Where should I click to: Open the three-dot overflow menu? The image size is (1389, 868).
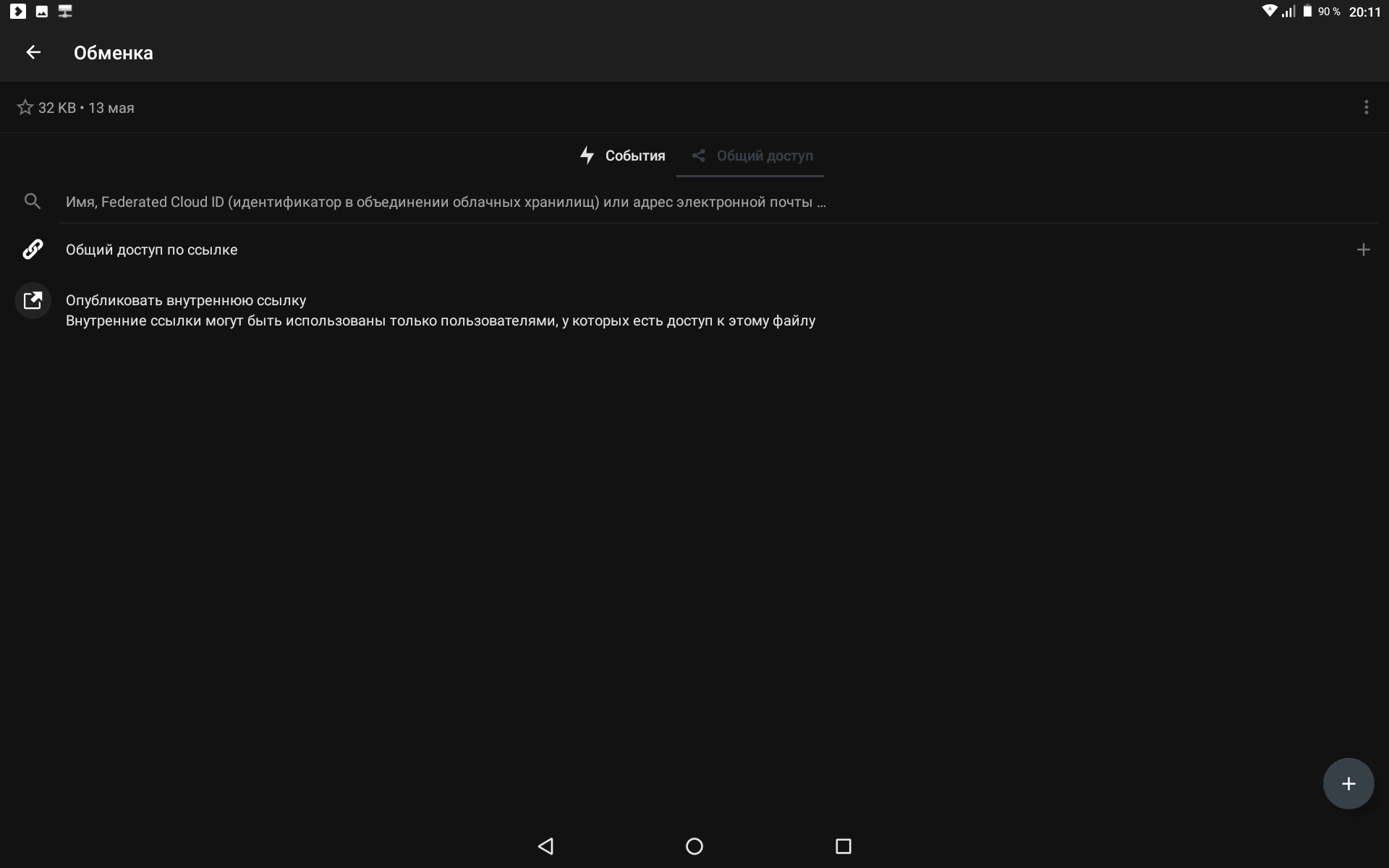click(1366, 107)
